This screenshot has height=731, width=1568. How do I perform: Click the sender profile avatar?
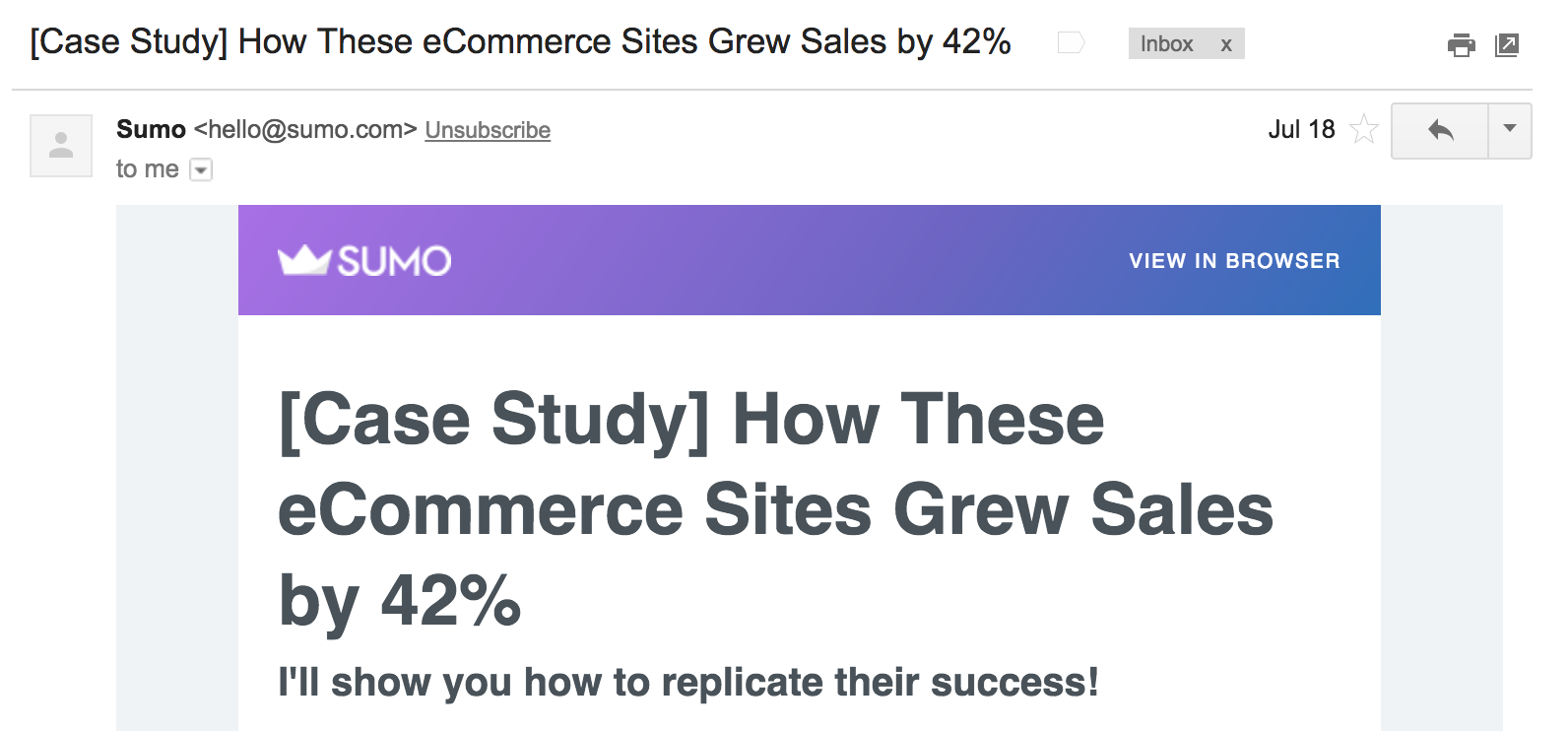coord(61,145)
